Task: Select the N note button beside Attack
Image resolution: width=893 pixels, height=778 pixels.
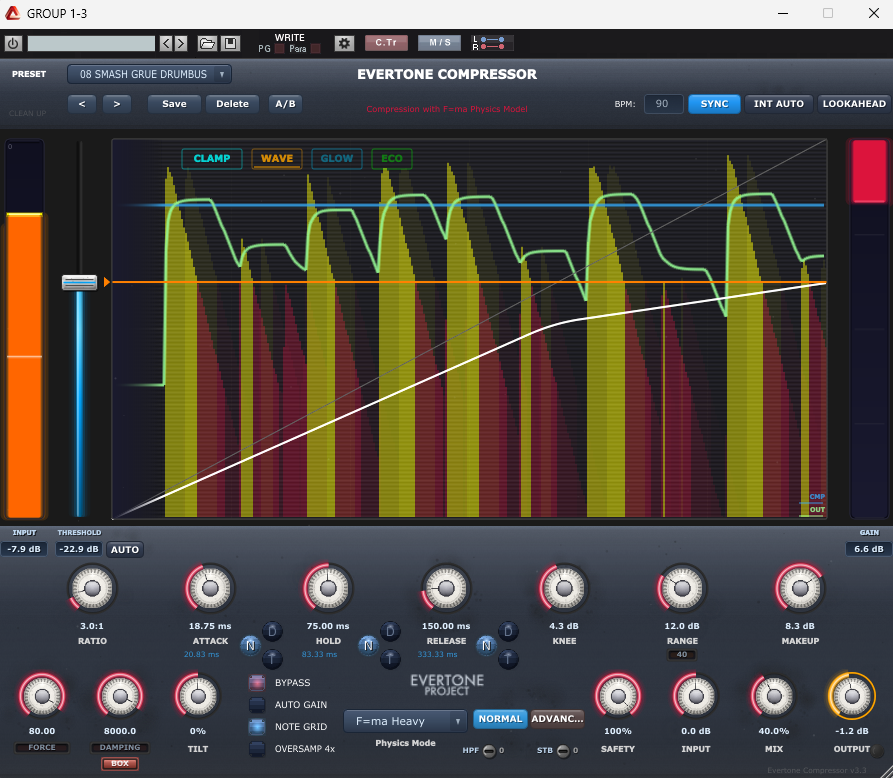Action: click(x=249, y=646)
